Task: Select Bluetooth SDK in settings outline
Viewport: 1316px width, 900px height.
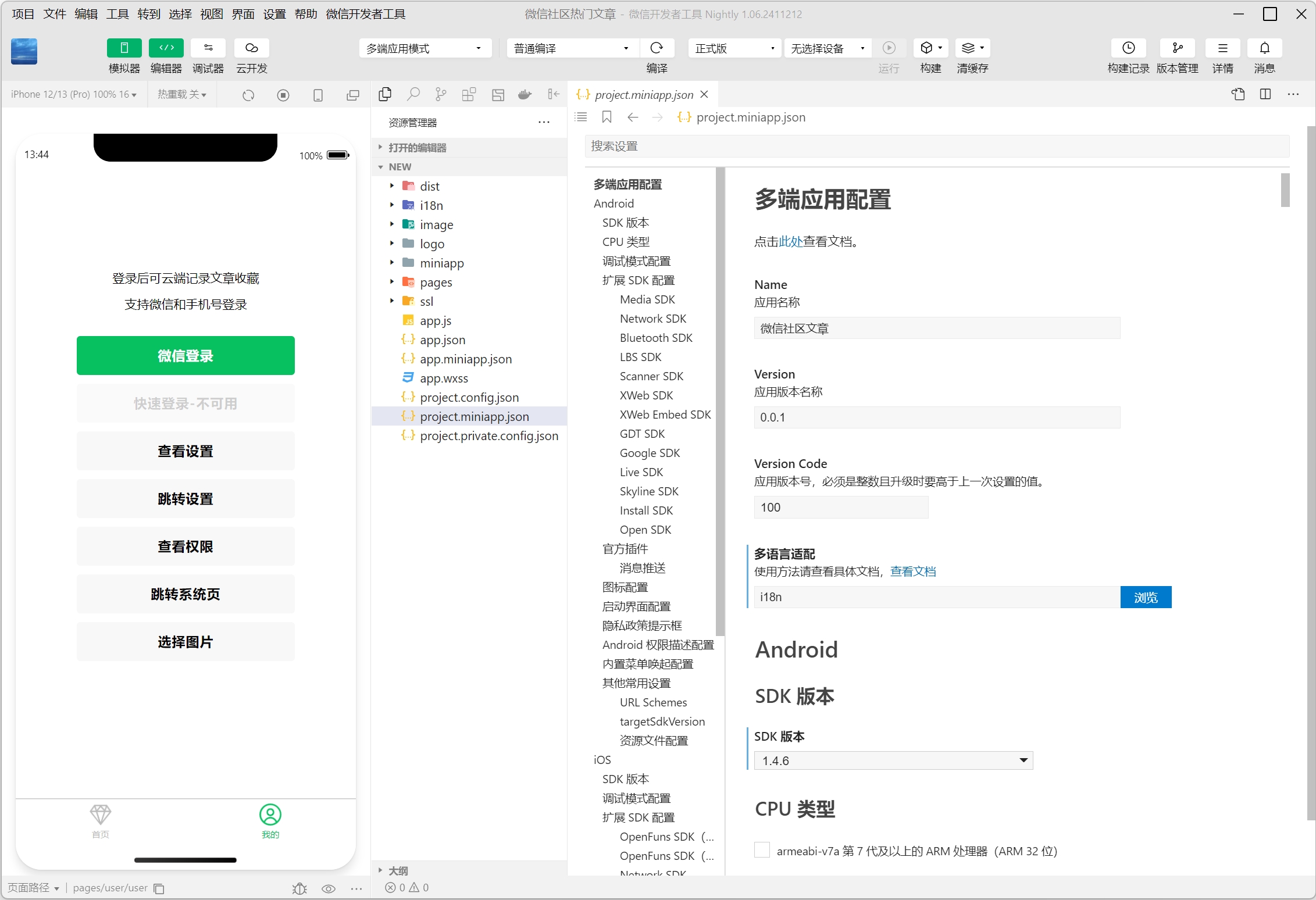Action: coord(656,338)
